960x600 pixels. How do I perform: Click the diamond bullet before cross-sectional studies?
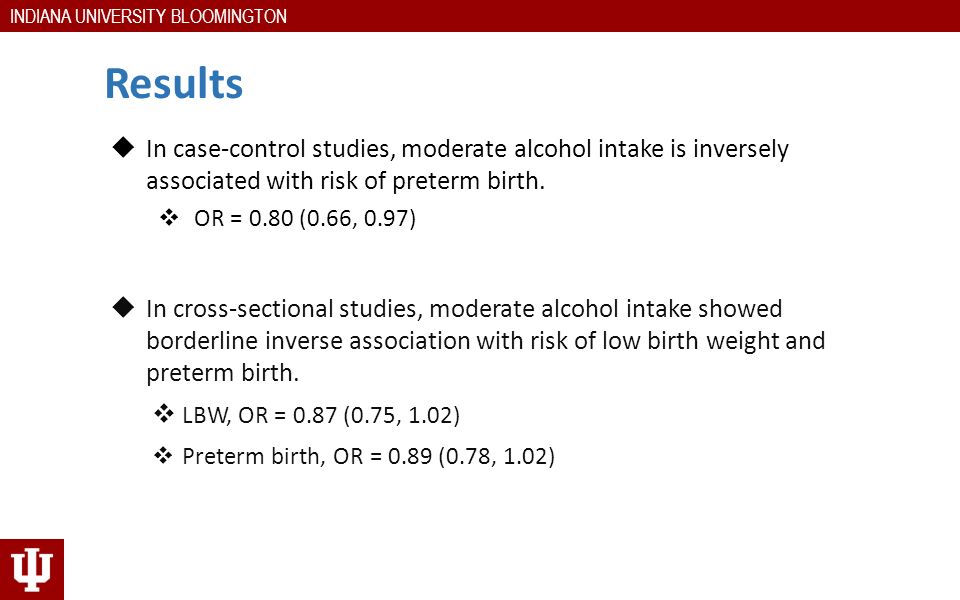(x=123, y=307)
